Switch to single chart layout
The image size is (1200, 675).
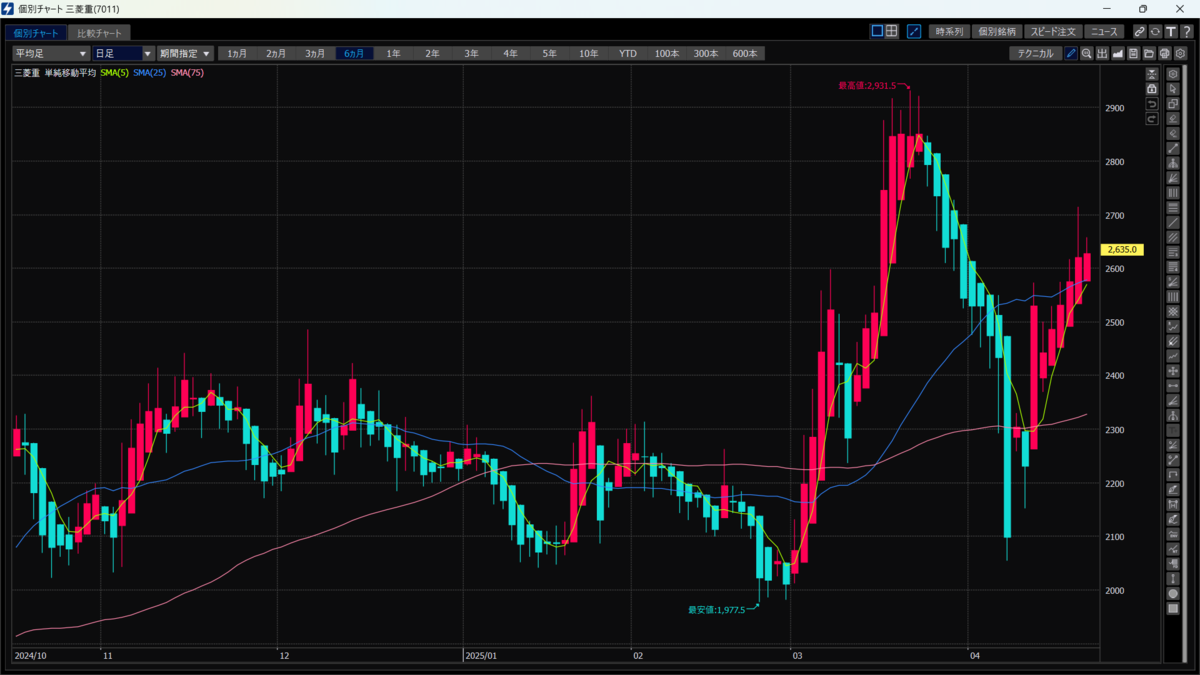877,31
